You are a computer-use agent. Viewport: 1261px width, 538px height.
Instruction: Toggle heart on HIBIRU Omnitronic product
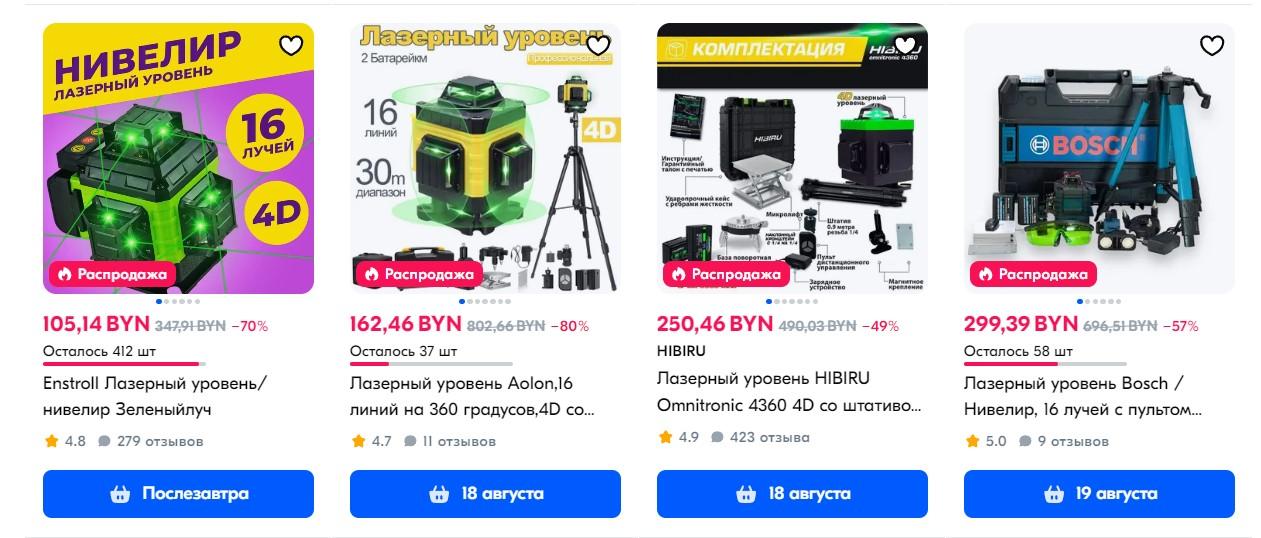(904, 45)
